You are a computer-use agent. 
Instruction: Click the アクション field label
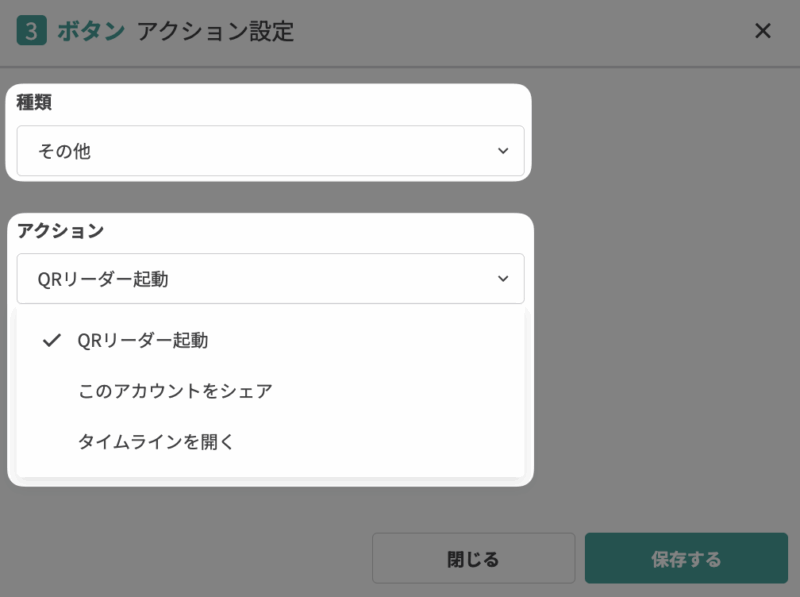pyautogui.click(x=60, y=231)
